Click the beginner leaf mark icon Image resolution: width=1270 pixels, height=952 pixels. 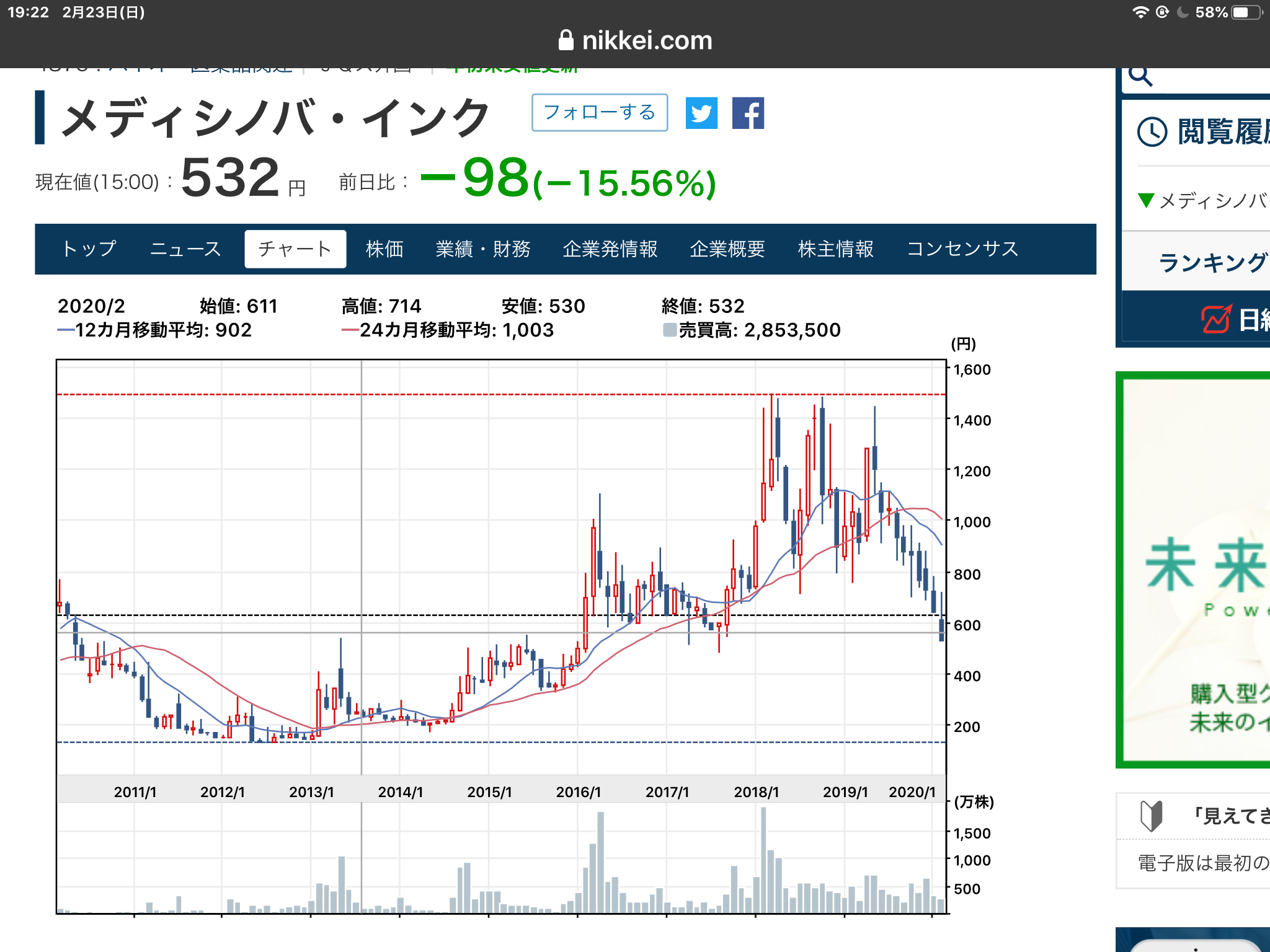(x=1151, y=815)
